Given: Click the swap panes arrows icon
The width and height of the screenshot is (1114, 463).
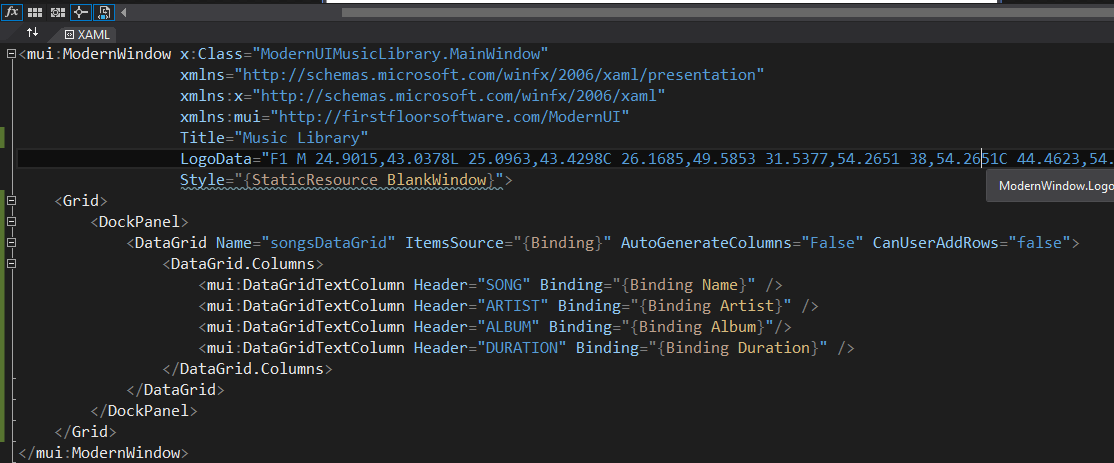Looking at the screenshot, I should click(32, 33).
